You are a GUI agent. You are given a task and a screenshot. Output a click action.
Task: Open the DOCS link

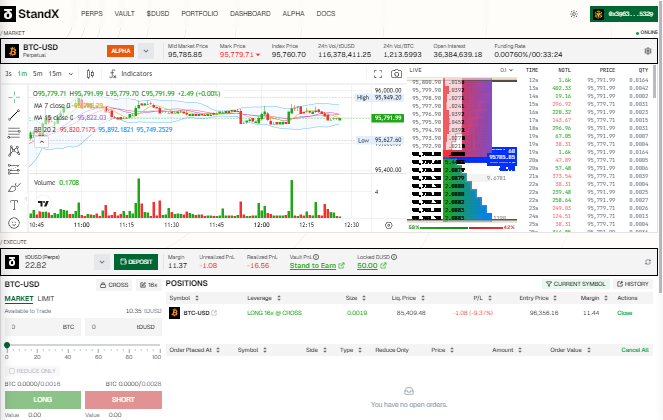click(326, 14)
